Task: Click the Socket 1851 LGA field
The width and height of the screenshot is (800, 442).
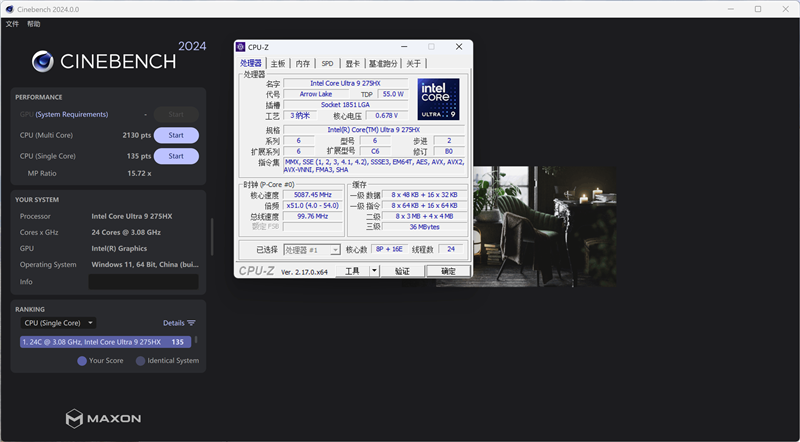Action: 345,105
